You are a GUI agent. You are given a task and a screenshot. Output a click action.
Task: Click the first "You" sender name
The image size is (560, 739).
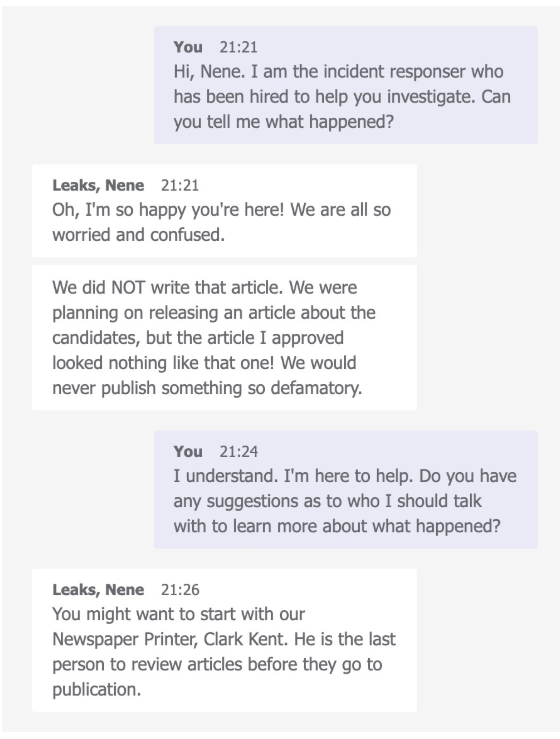tap(188, 47)
